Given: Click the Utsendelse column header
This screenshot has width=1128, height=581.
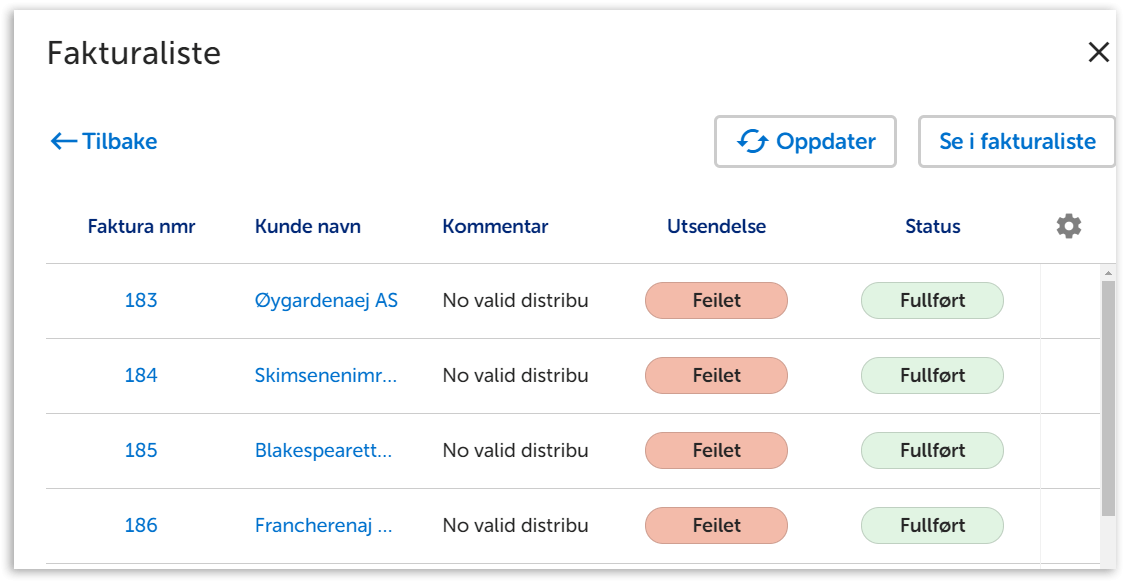Looking at the screenshot, I should [716, 226].
